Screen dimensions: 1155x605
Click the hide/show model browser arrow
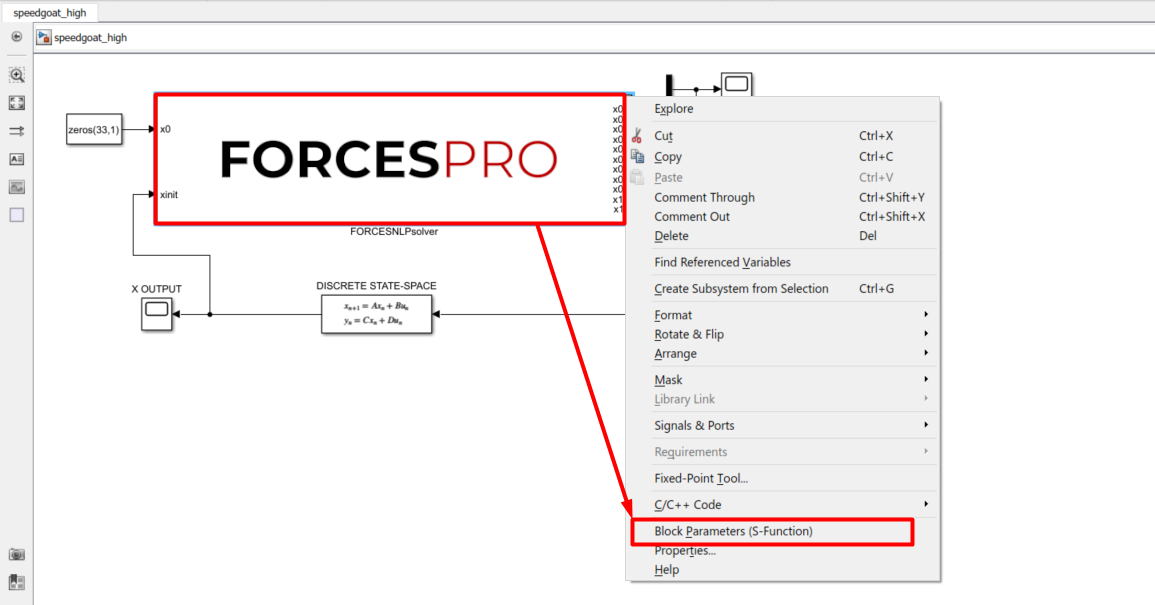coord(16,37)
